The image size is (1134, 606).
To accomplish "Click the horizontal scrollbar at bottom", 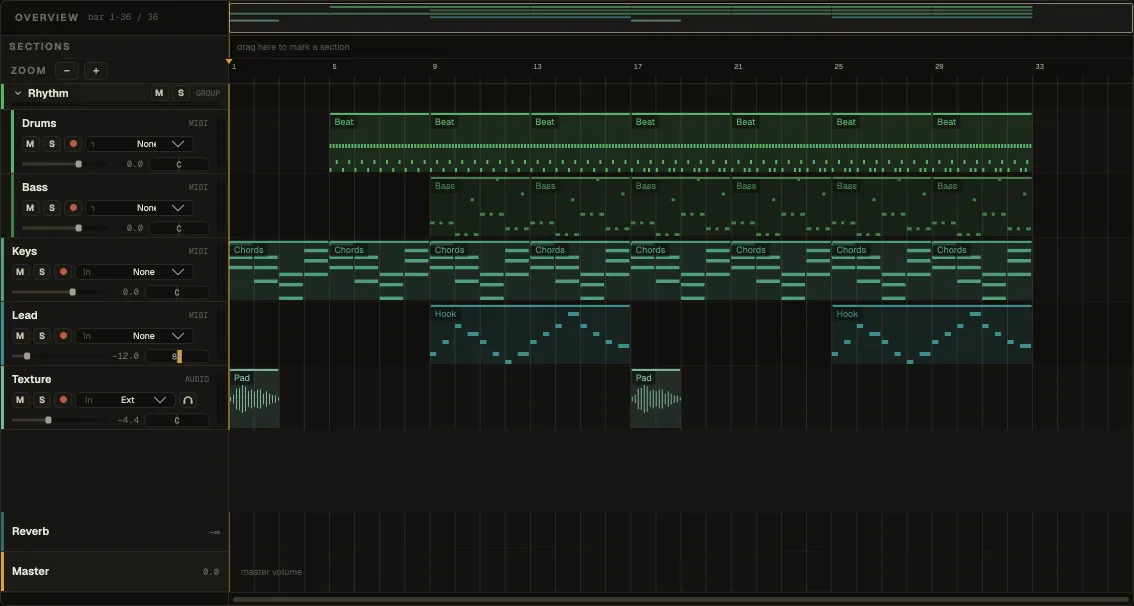I will [x=681, y=599].
